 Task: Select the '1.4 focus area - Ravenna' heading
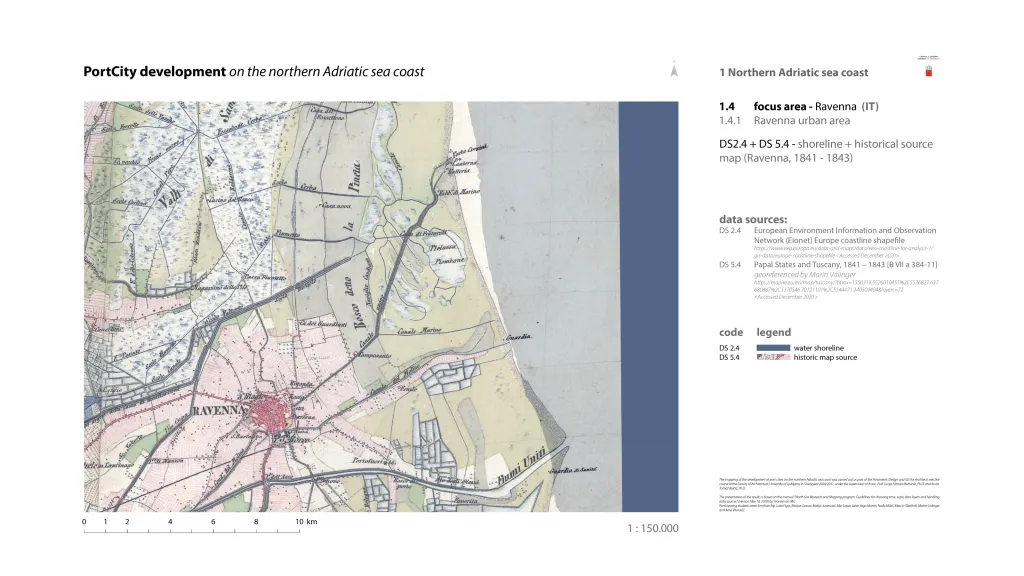coord(798,106)
